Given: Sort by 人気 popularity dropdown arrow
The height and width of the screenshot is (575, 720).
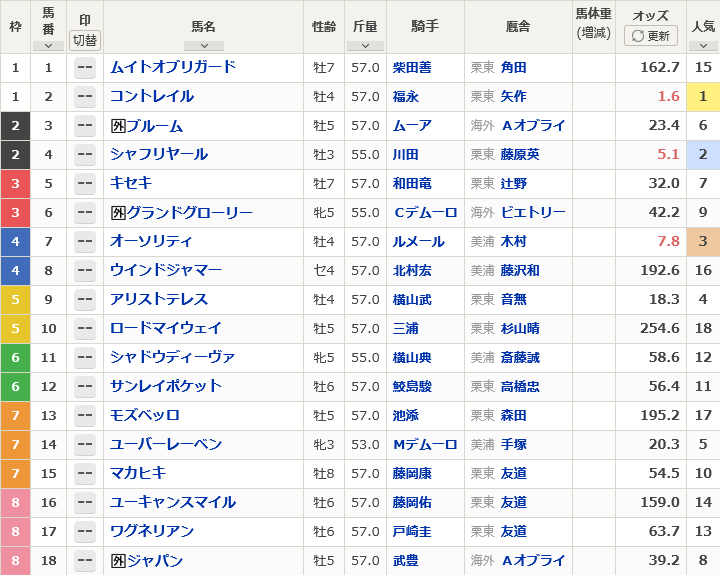Looking at the screenshot, I should coord(703,46).
